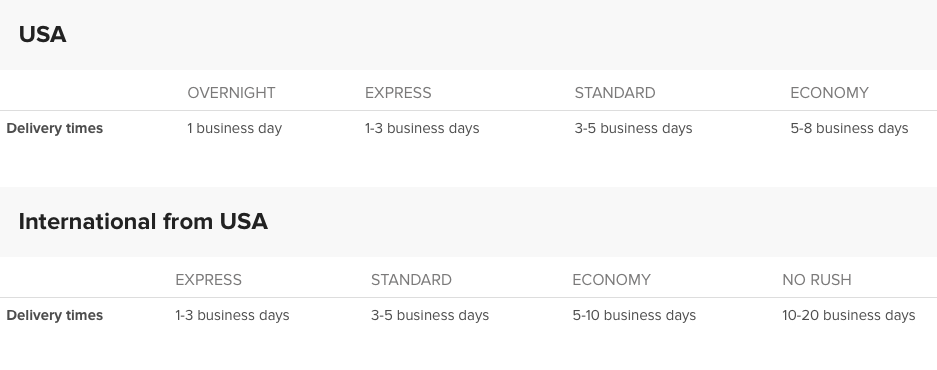The width and height of the screenshot is (937, 370).
Task: Click the International from USA heading
Action: coord(143,222)
